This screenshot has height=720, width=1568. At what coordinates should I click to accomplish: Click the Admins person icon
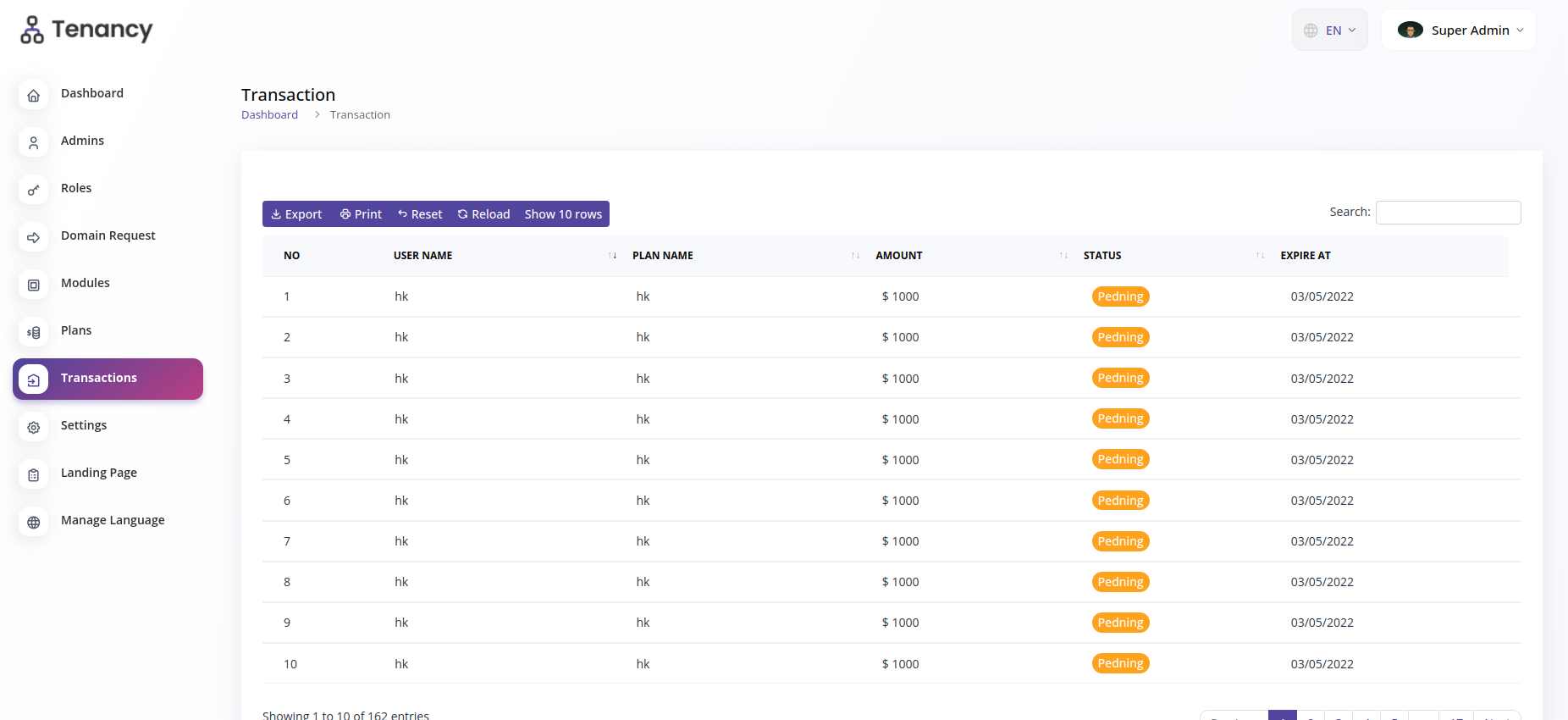click(x=34, y=143)
